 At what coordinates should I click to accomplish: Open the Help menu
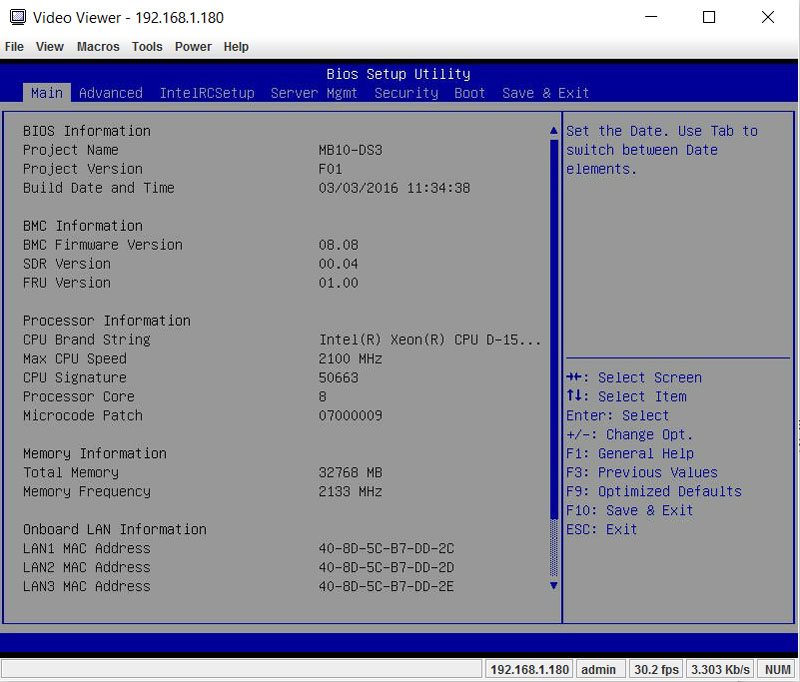[236, 47]
